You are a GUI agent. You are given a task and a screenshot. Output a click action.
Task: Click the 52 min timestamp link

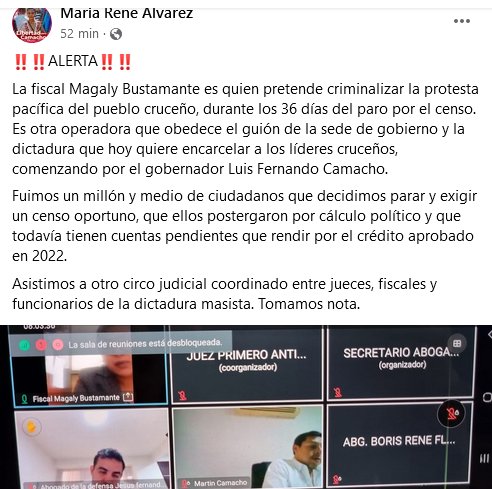coord(79,34)
